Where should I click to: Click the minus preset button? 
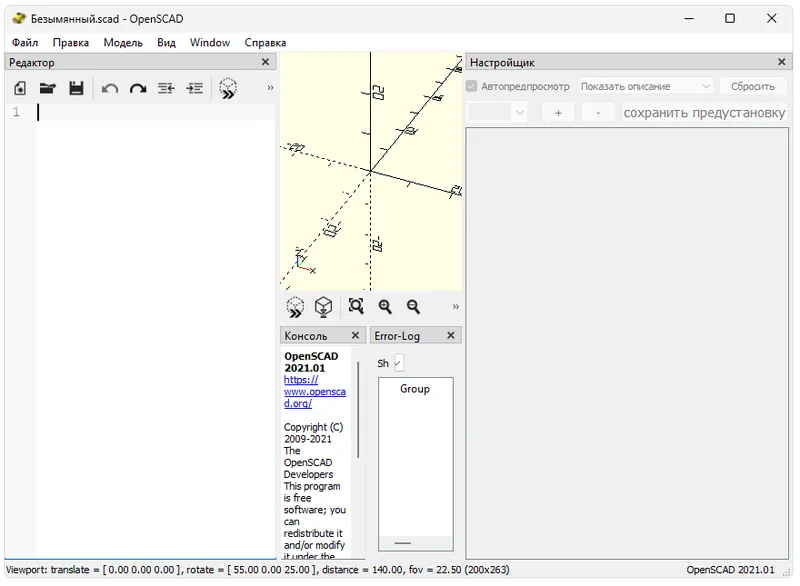[598, 112]
